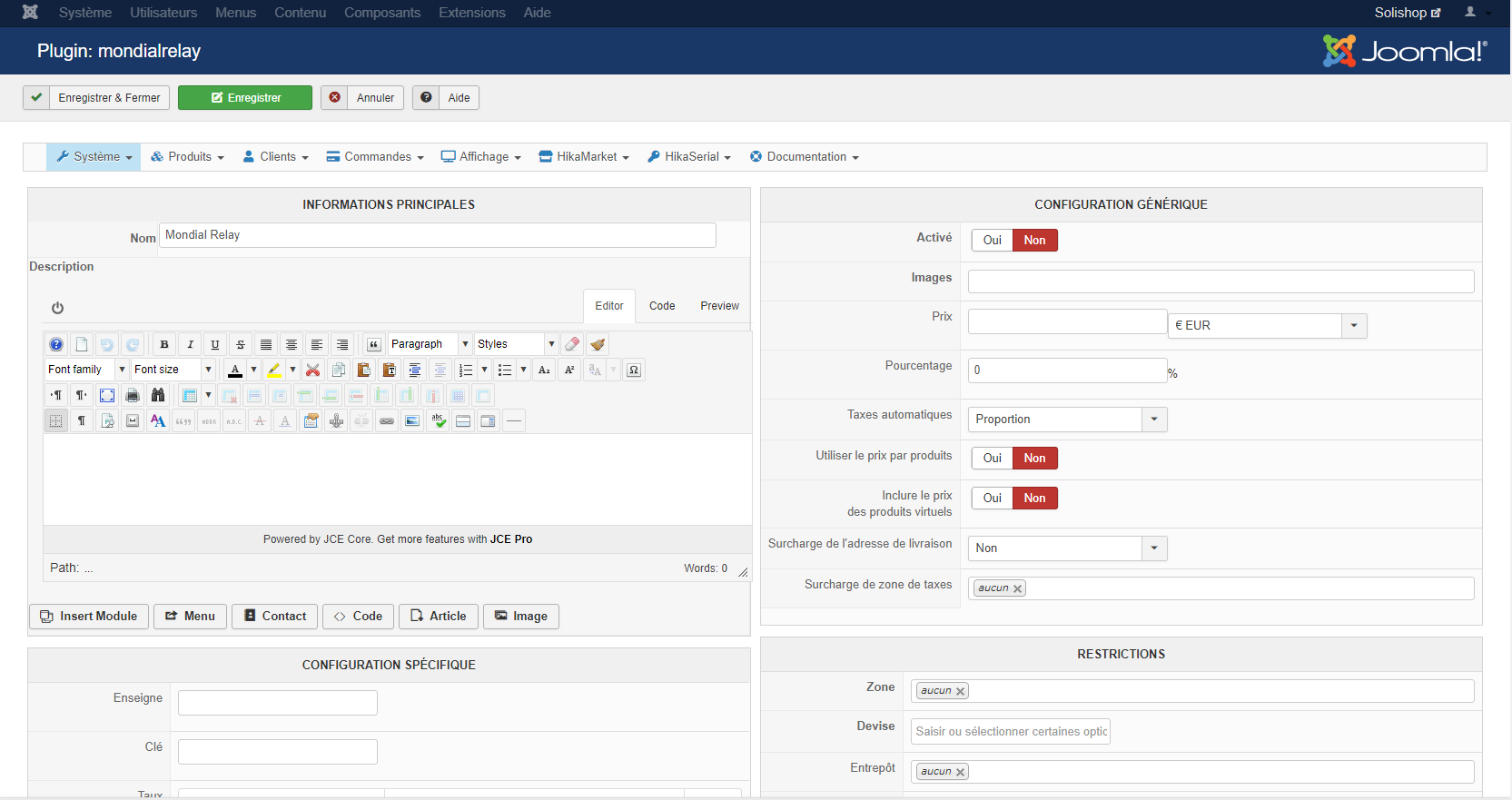Toggle bold formatting in the editor
This screenshot has width=1512, height=800.
tap(164, 344)
